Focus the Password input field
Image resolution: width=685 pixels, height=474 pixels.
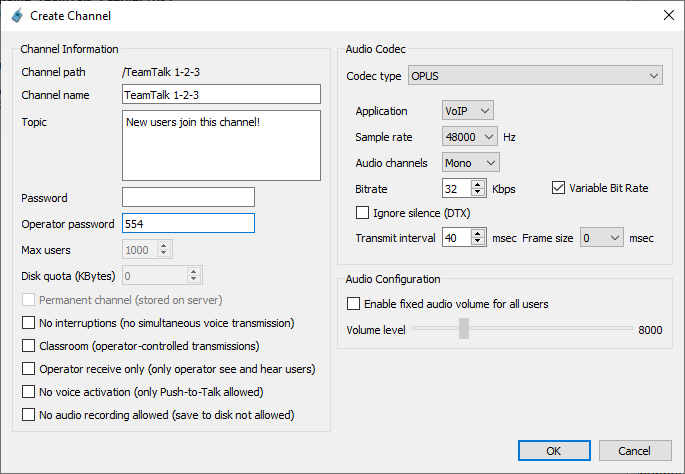pos(188,197)
